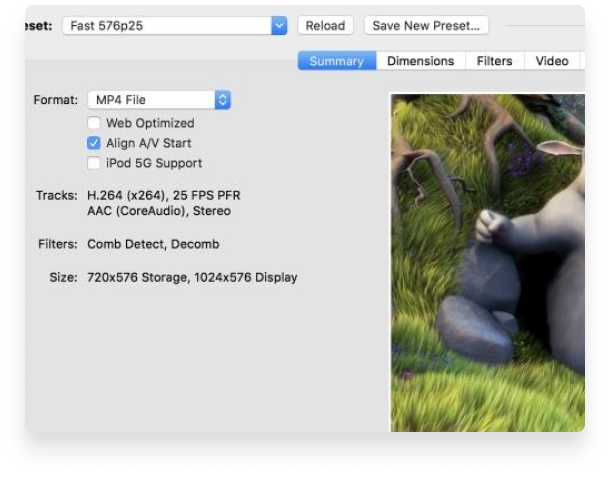
Task: Click the Fast 576p25 preset field
Action: [x=165, y=26]
